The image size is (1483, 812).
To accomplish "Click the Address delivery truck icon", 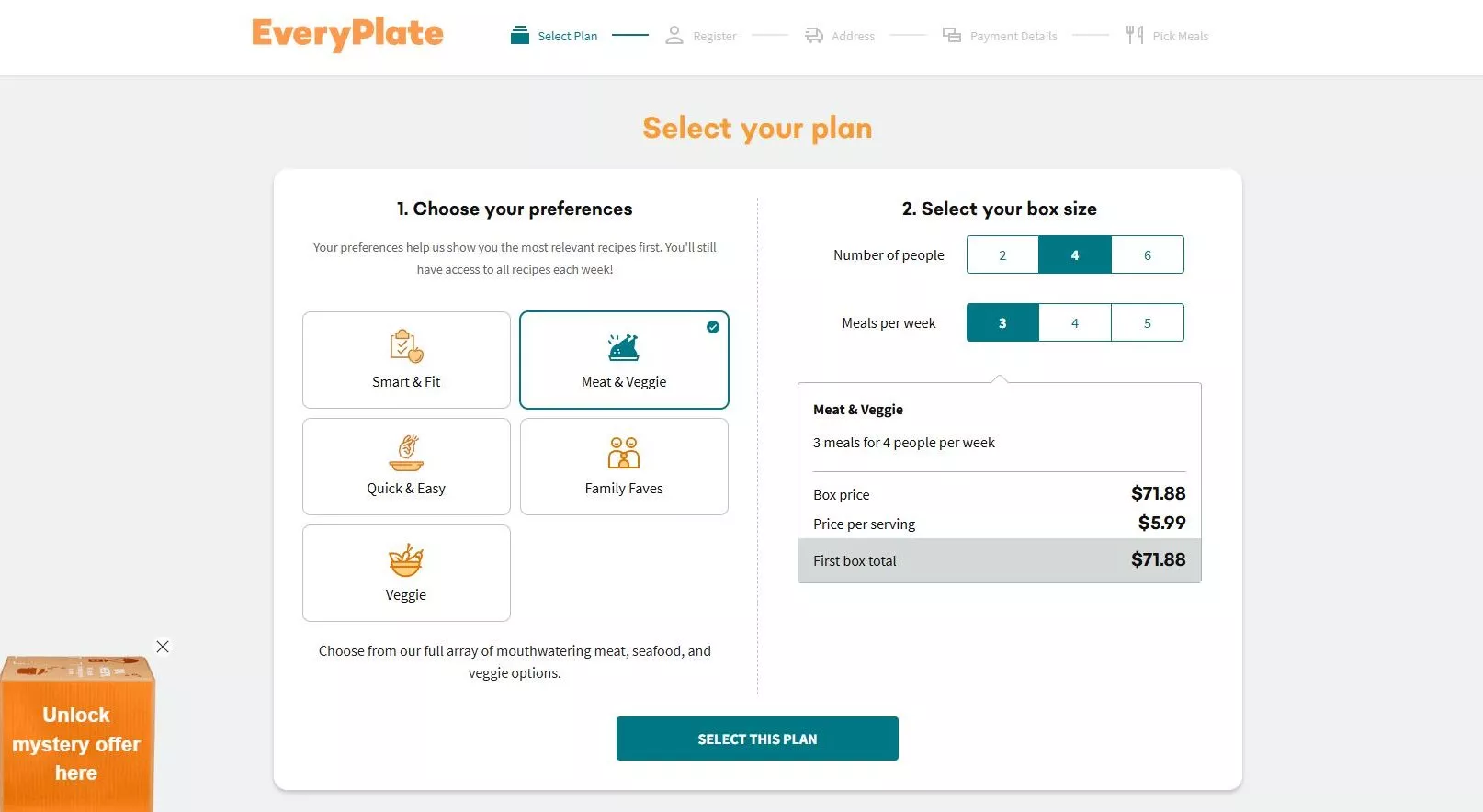I will (814, 35).
